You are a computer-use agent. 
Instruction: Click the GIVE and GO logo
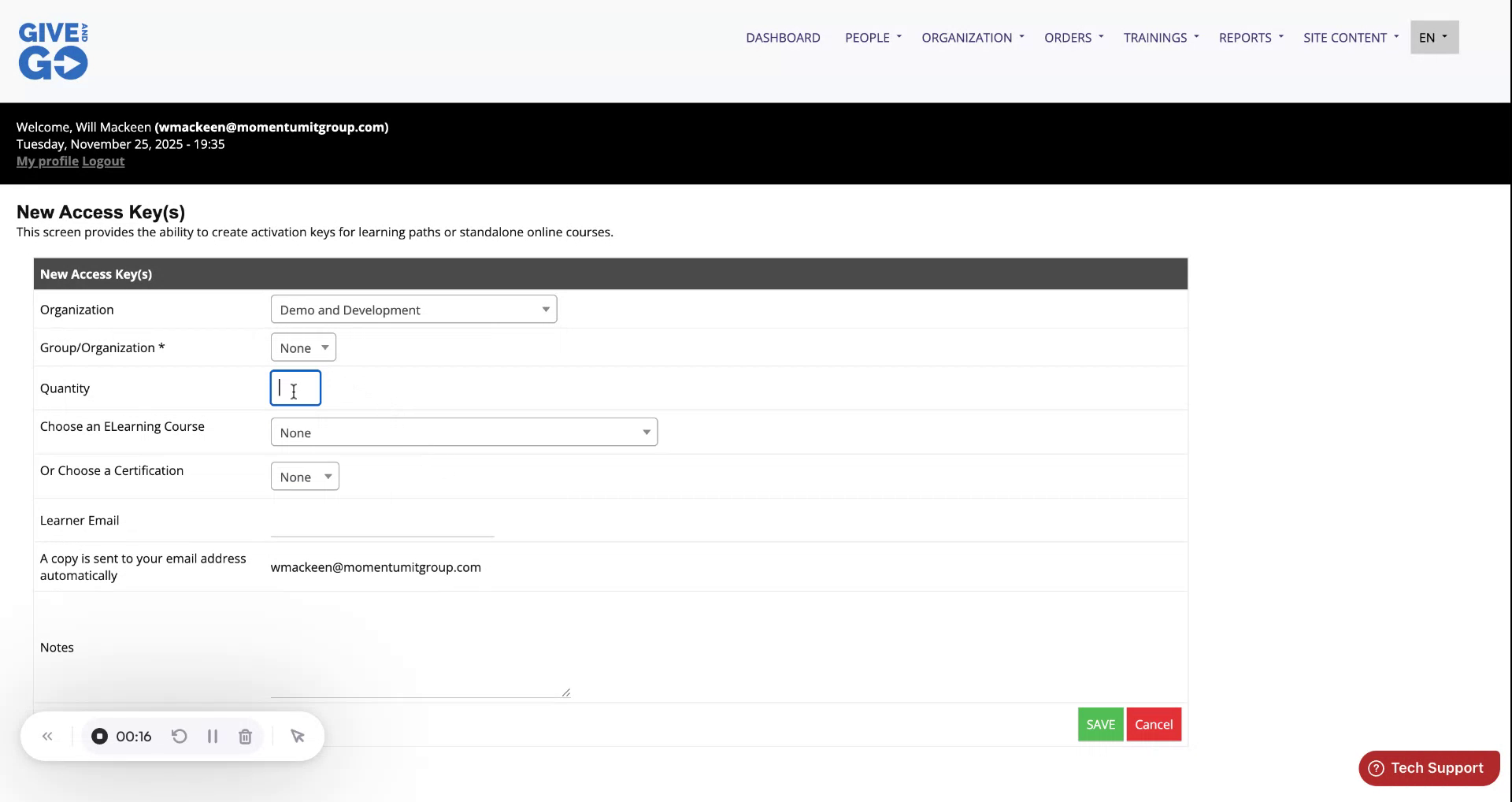point(53,50)
